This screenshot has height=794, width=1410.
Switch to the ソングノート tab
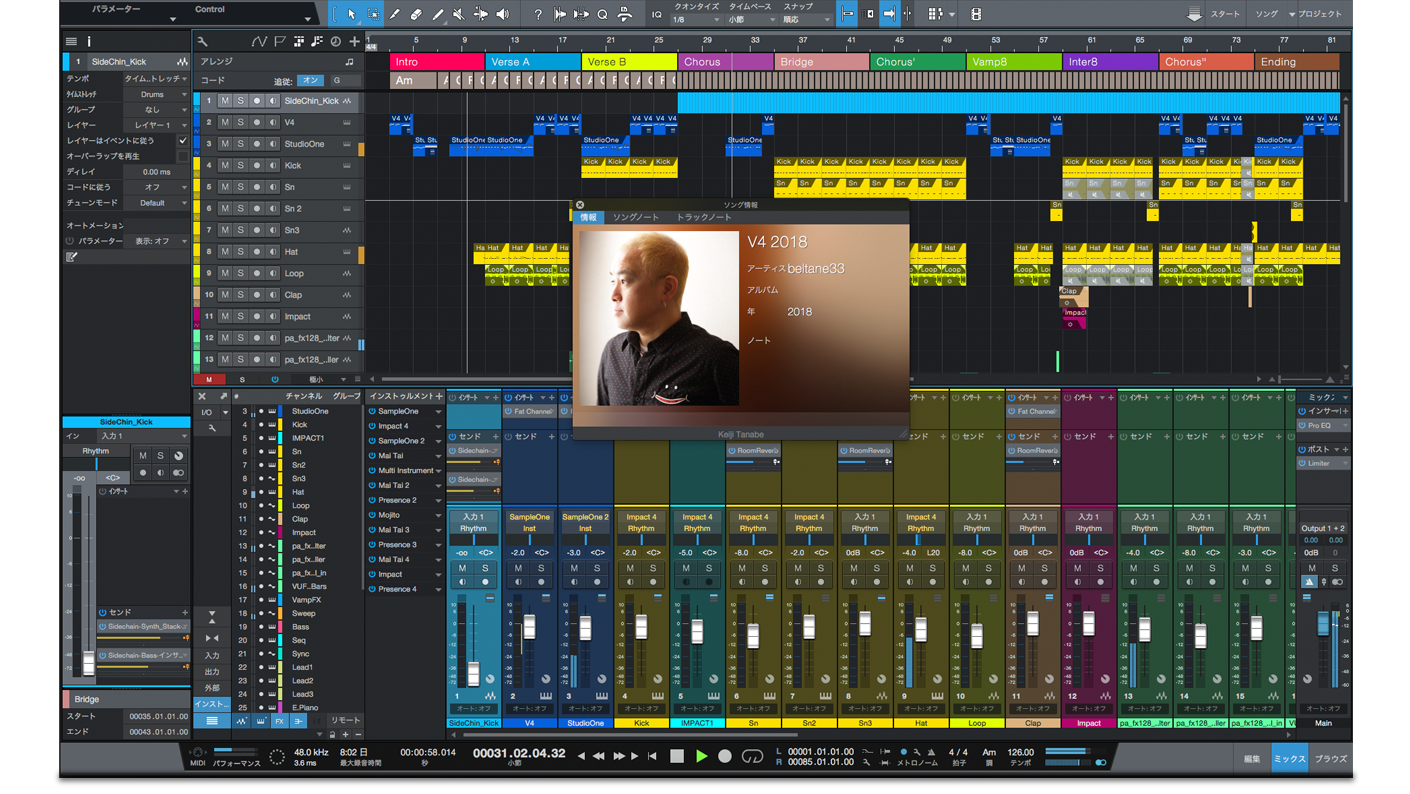(x=635, y=217)
